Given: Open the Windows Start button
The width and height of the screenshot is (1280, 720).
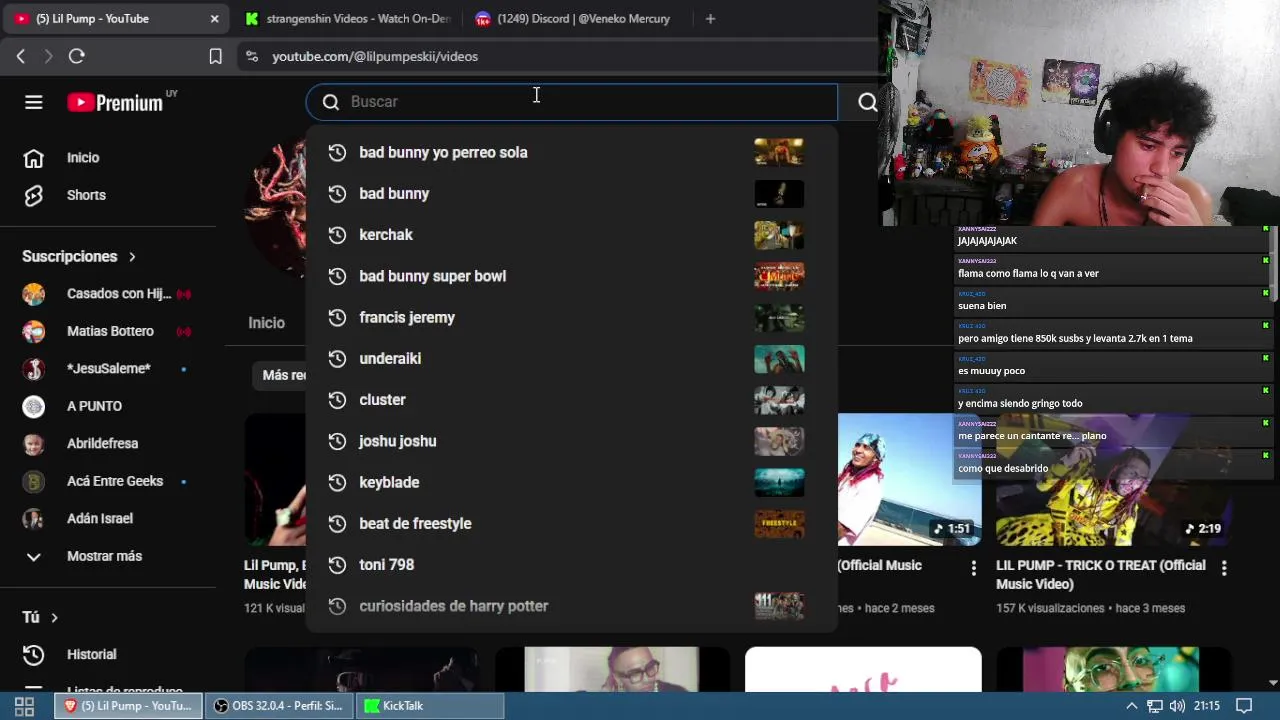Looking at the screenshot, I should 25,706.
